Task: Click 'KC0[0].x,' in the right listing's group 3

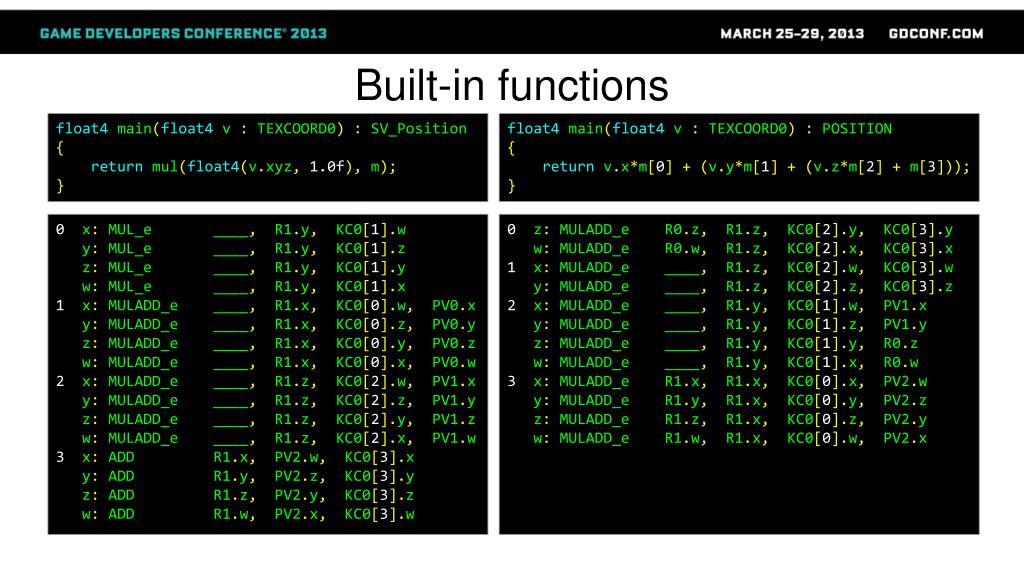Action: pyautogui.click(x=826, y=381)
